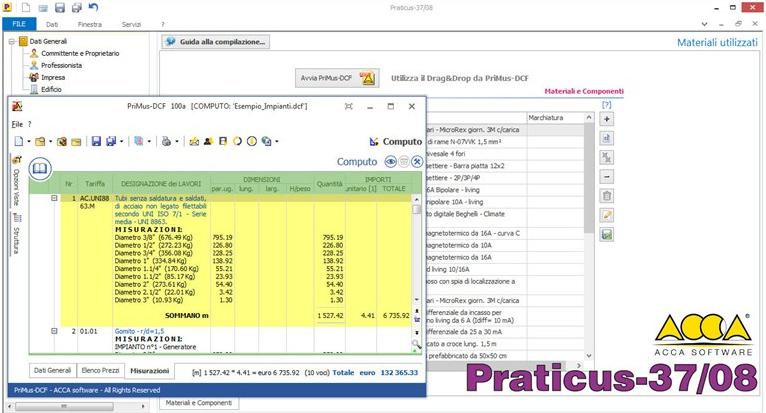Click the eye view icon next to Computo
This screenshot has height=413, width=766.
(390, 161)
